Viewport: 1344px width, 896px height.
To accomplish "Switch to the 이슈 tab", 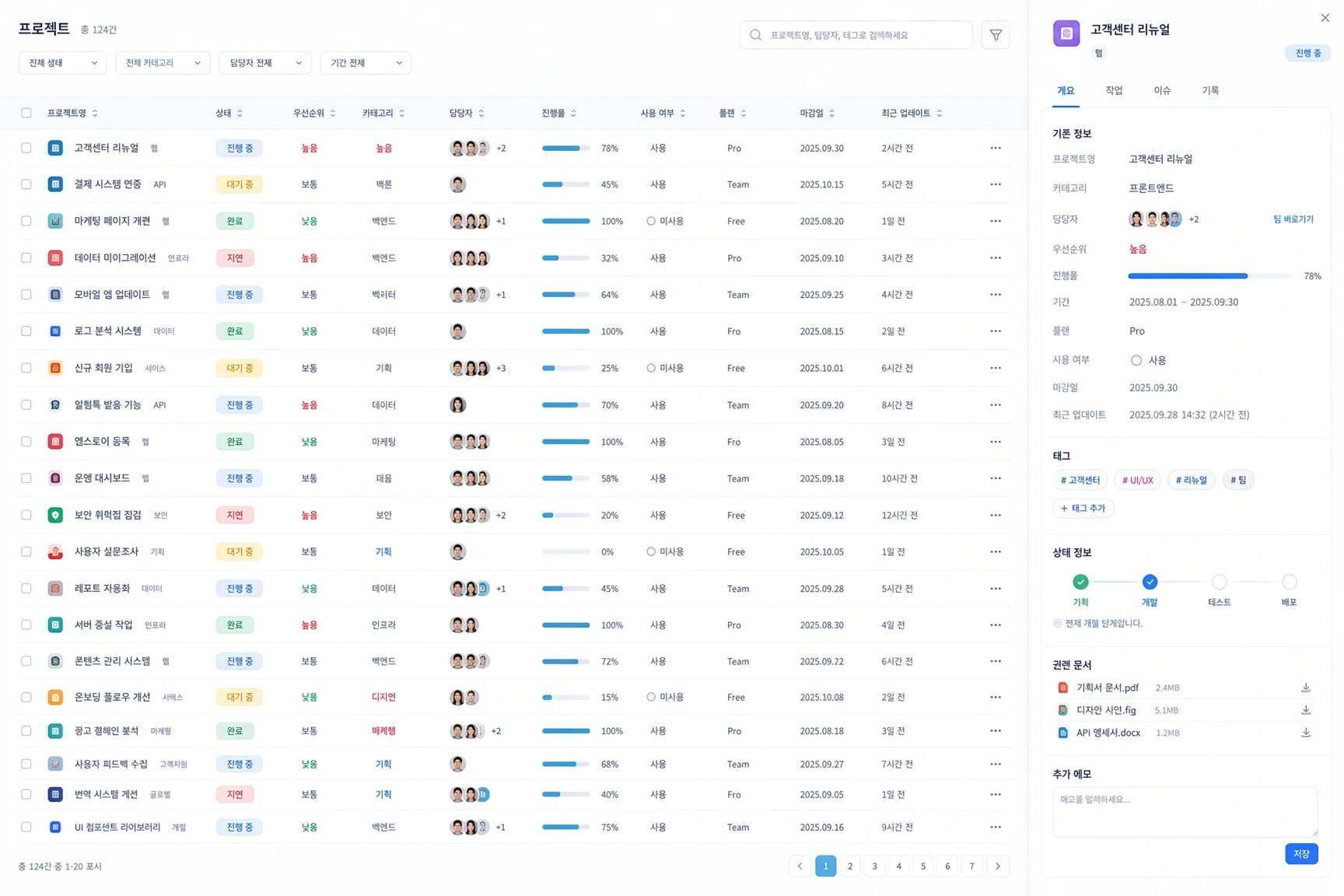I will pyautogui.click(x=1162, y=90).
